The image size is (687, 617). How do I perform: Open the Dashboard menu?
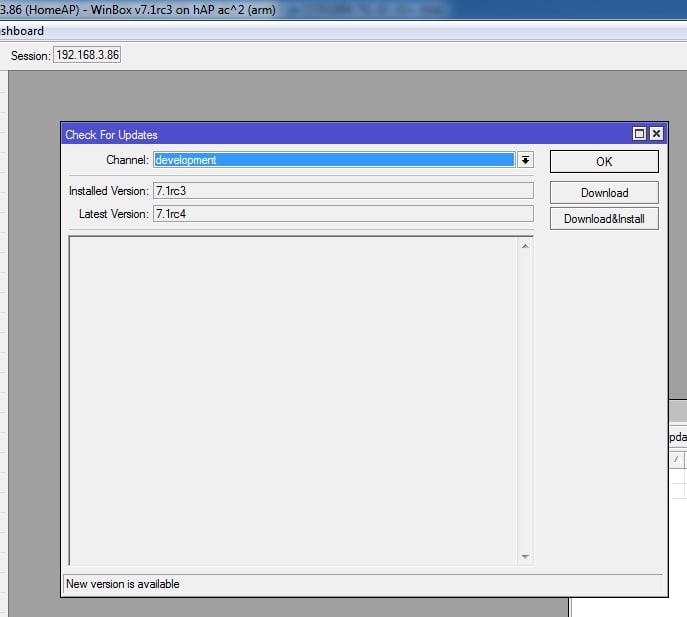[22, 31]
